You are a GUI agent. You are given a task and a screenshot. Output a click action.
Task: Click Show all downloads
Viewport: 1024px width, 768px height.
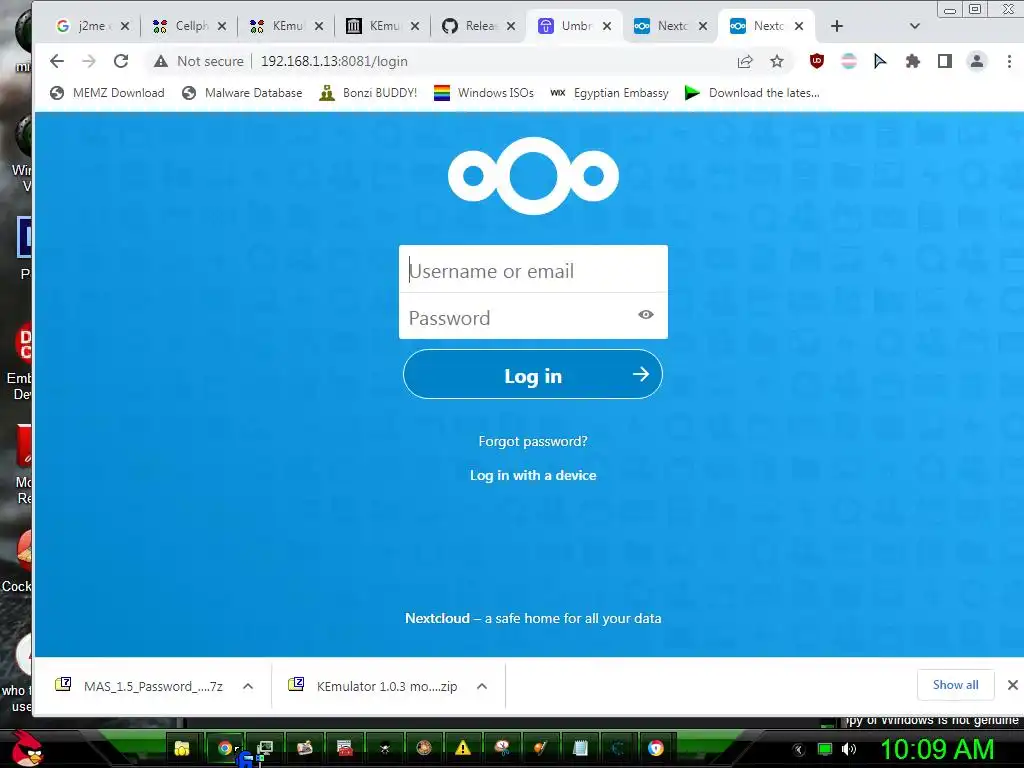coord(955,685)
